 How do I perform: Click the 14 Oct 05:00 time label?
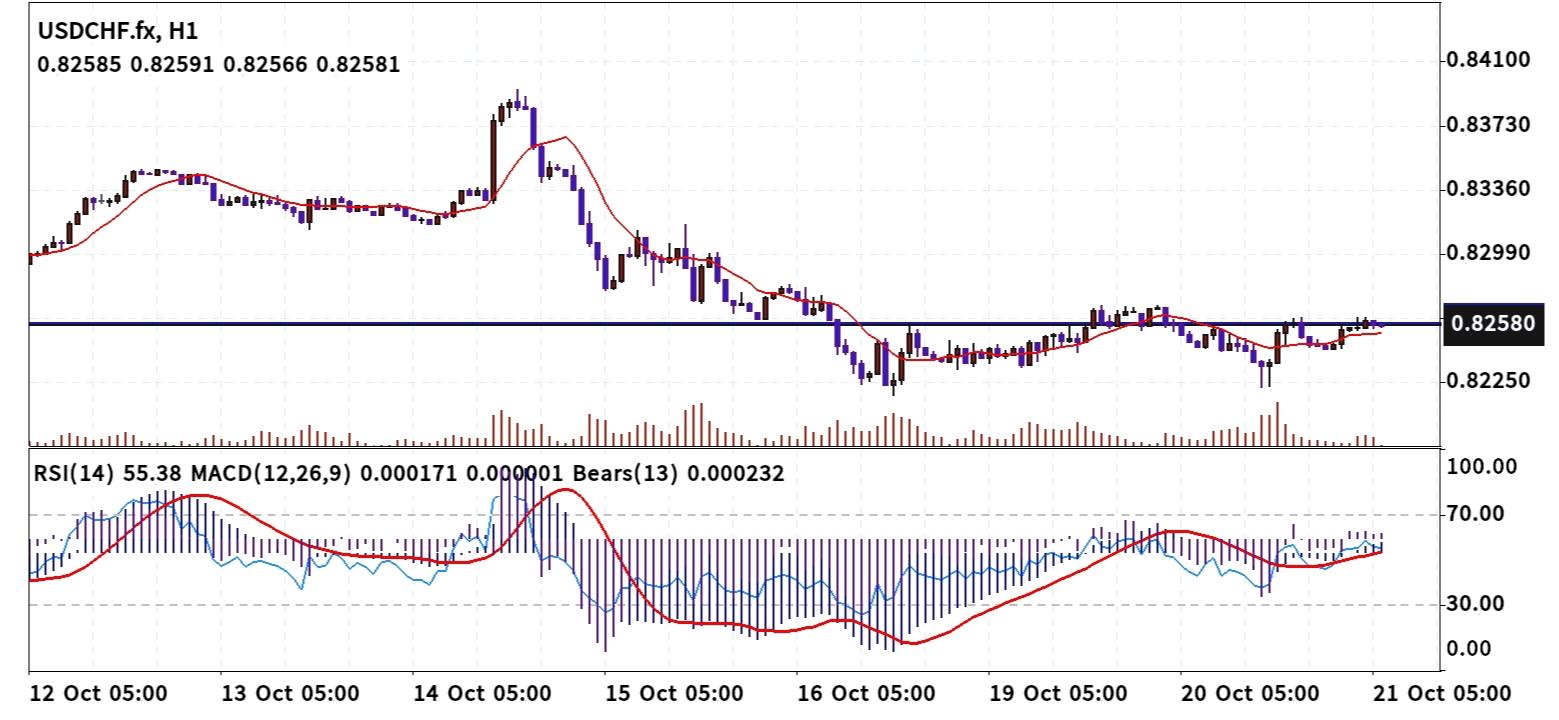coord(482,694)
